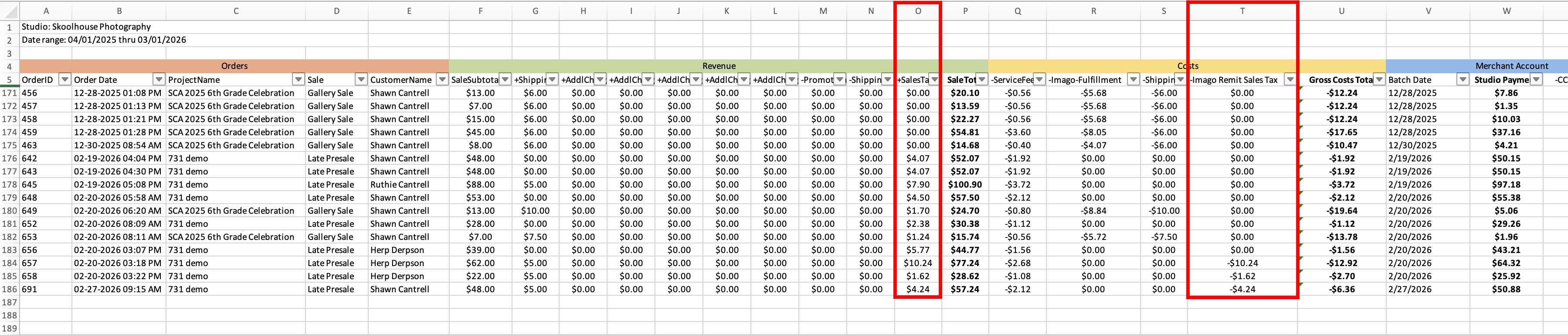The image size is (1568, 335).
Task: Open the Batch Date filter dropdown
Action: pos(1463,80)
